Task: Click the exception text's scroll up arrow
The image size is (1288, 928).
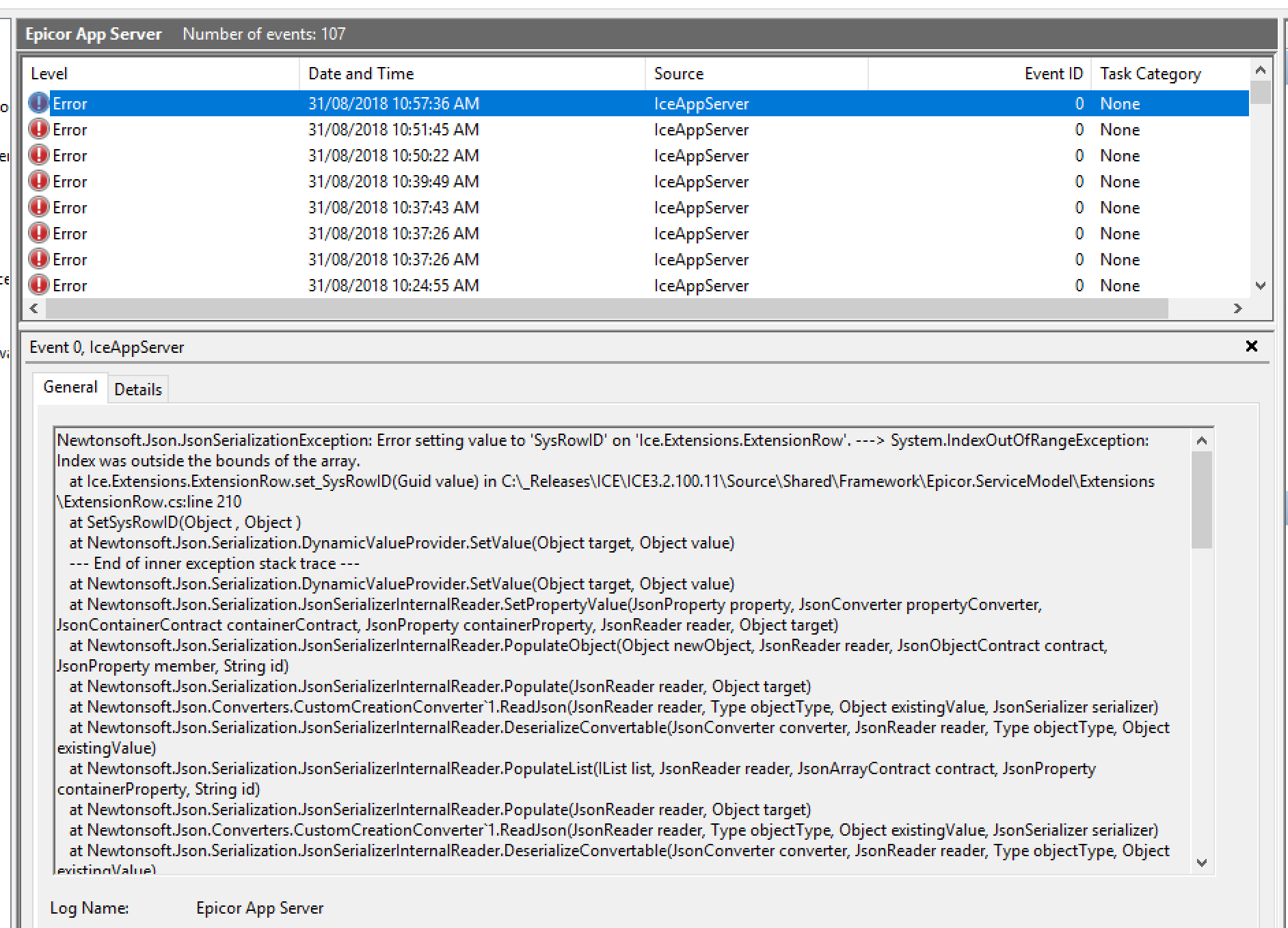Action: coord(1202,440)
